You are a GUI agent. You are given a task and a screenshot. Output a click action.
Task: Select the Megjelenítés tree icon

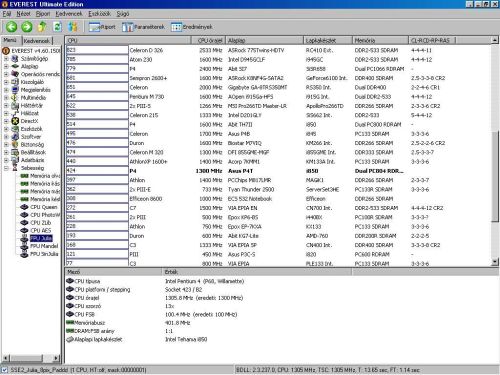pyautogui.click(x=15, y=90)
